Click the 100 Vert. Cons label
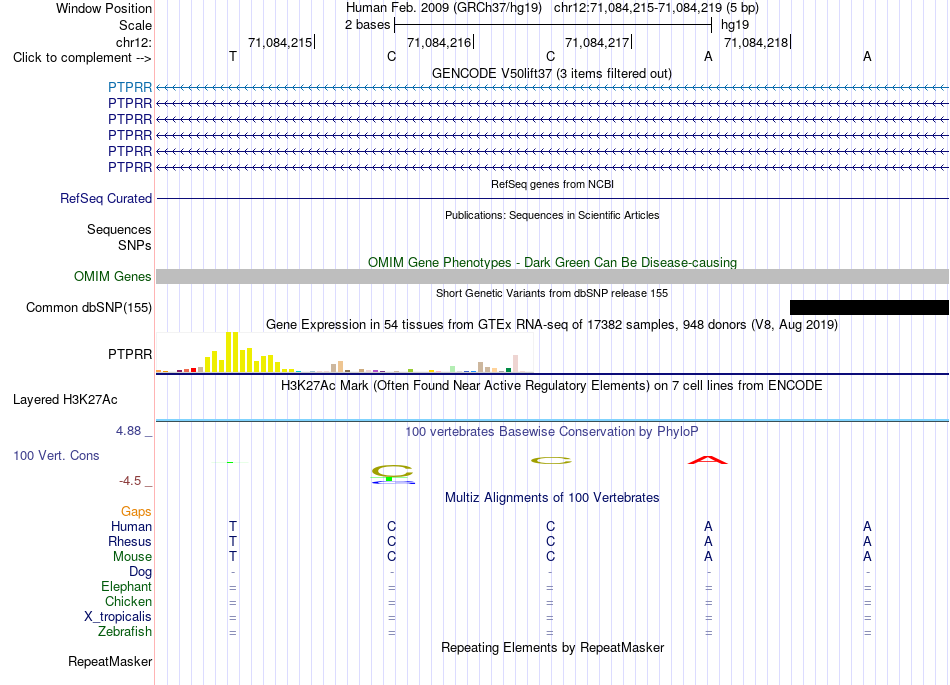 click(x=56, y=455)
